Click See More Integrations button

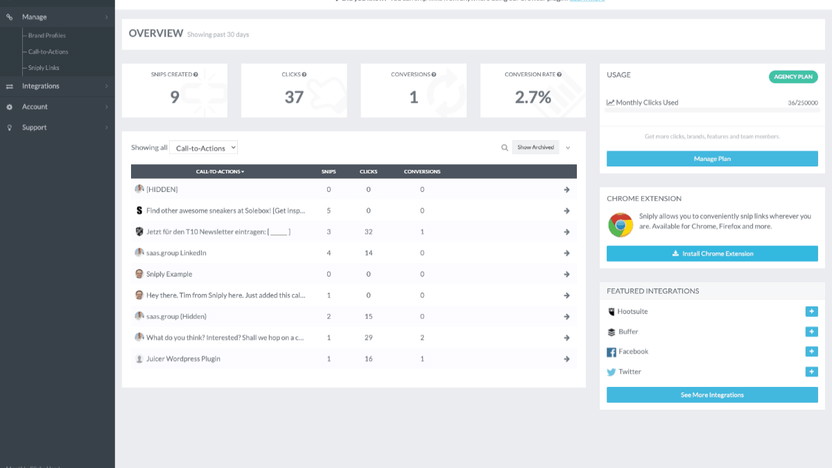pyautogui.click(x=712, y=395)
